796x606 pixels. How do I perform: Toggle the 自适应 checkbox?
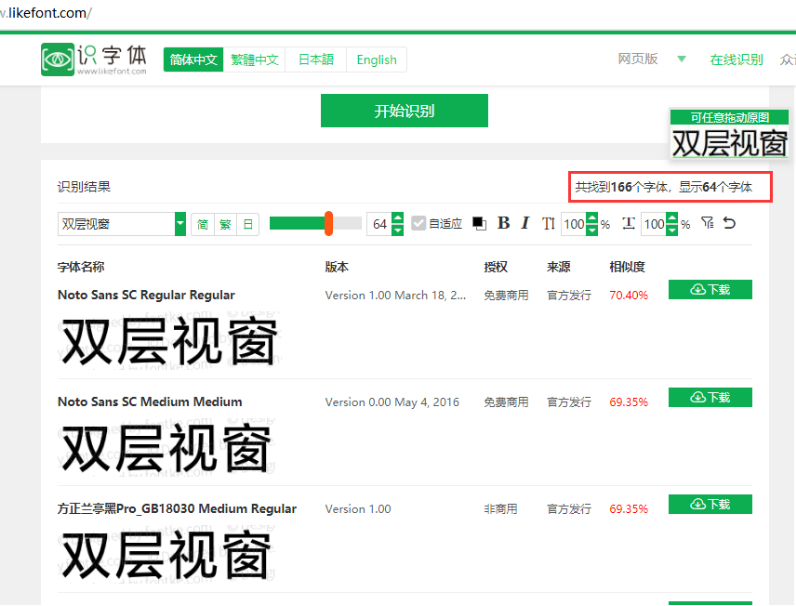click(x=419, y=224)
